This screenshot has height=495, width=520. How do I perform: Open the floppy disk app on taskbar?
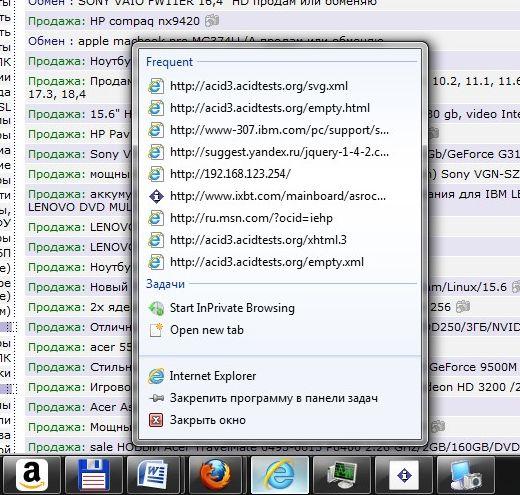pos(94,475)
